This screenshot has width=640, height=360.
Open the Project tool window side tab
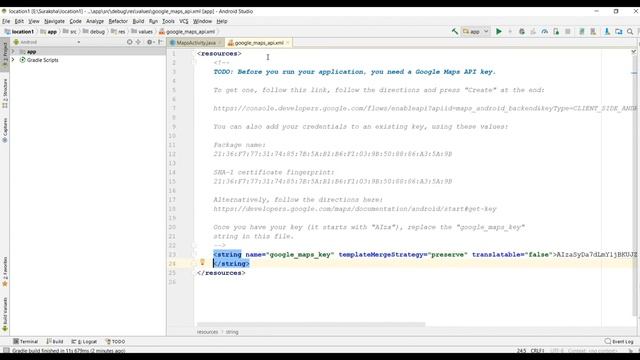click(x=5, y=55)
